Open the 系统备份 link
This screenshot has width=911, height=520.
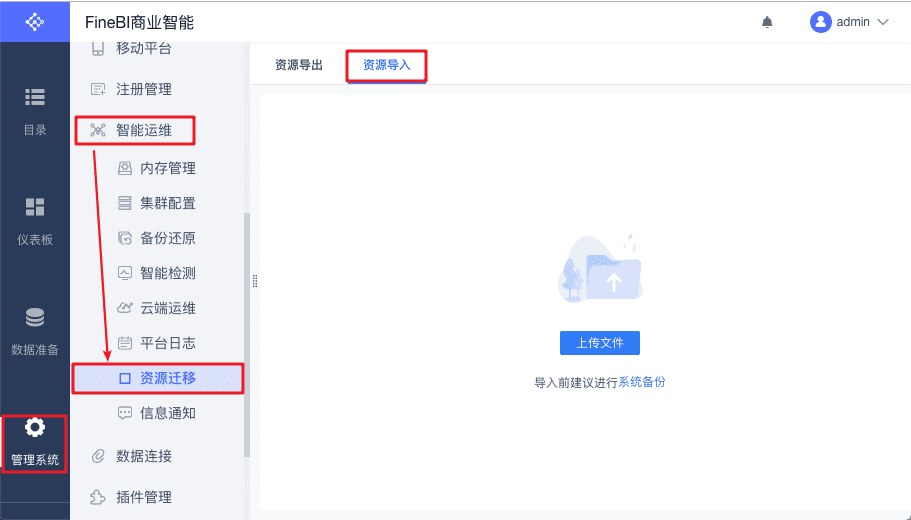642,382
